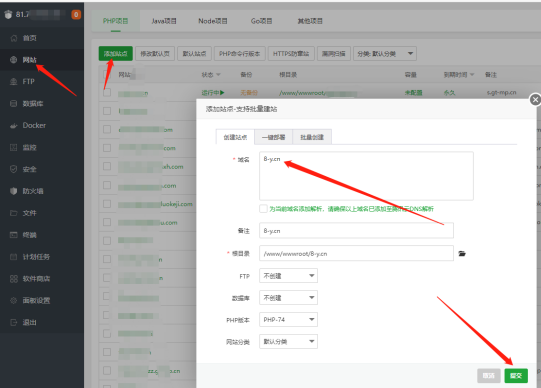Check the site row ending in u.com
Image resolution: width=541 pixels, height=388 pixels.
pyautogui.click(x=107, y=222)
